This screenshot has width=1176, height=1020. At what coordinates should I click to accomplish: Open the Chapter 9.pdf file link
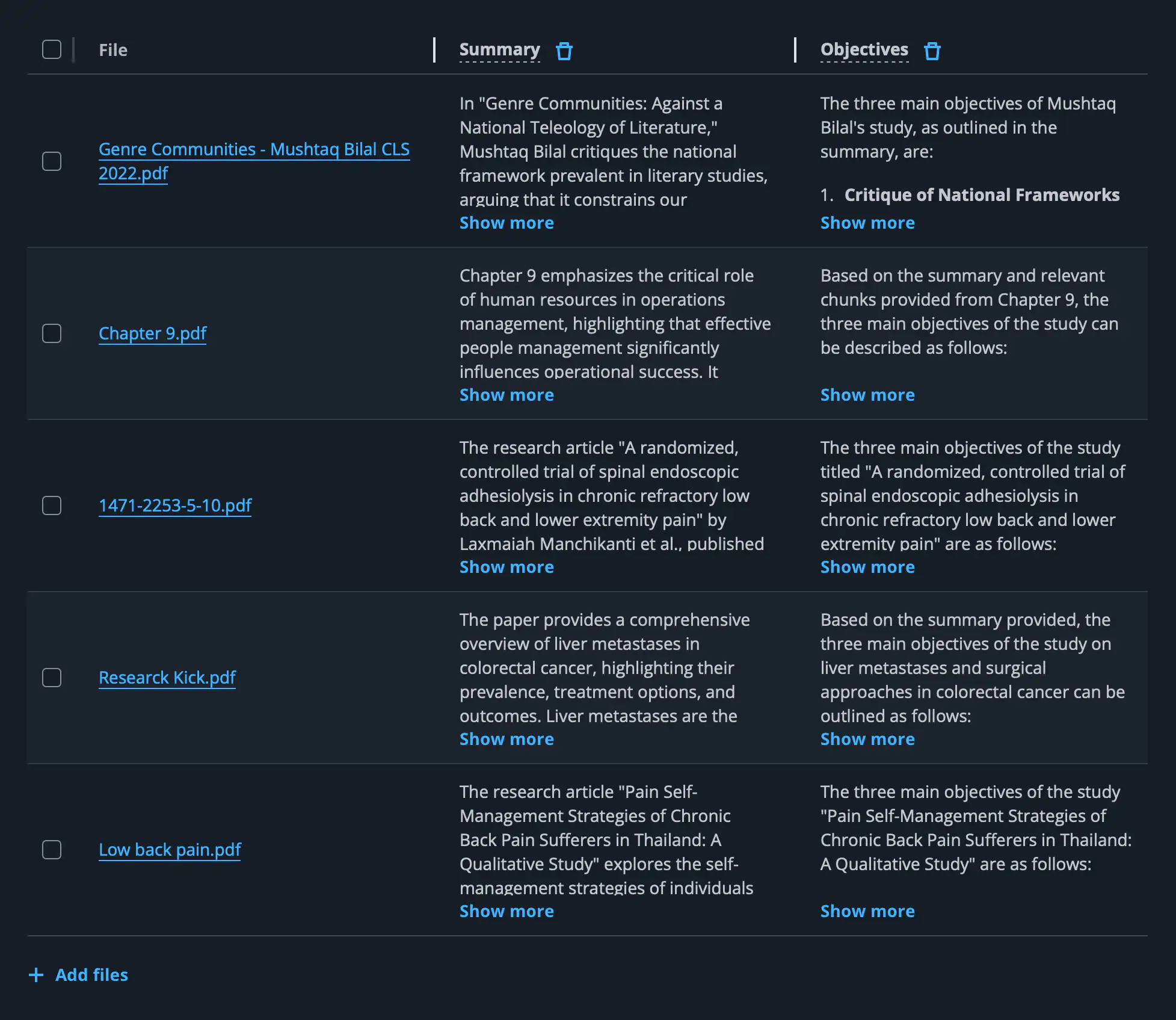pos(153,333)
